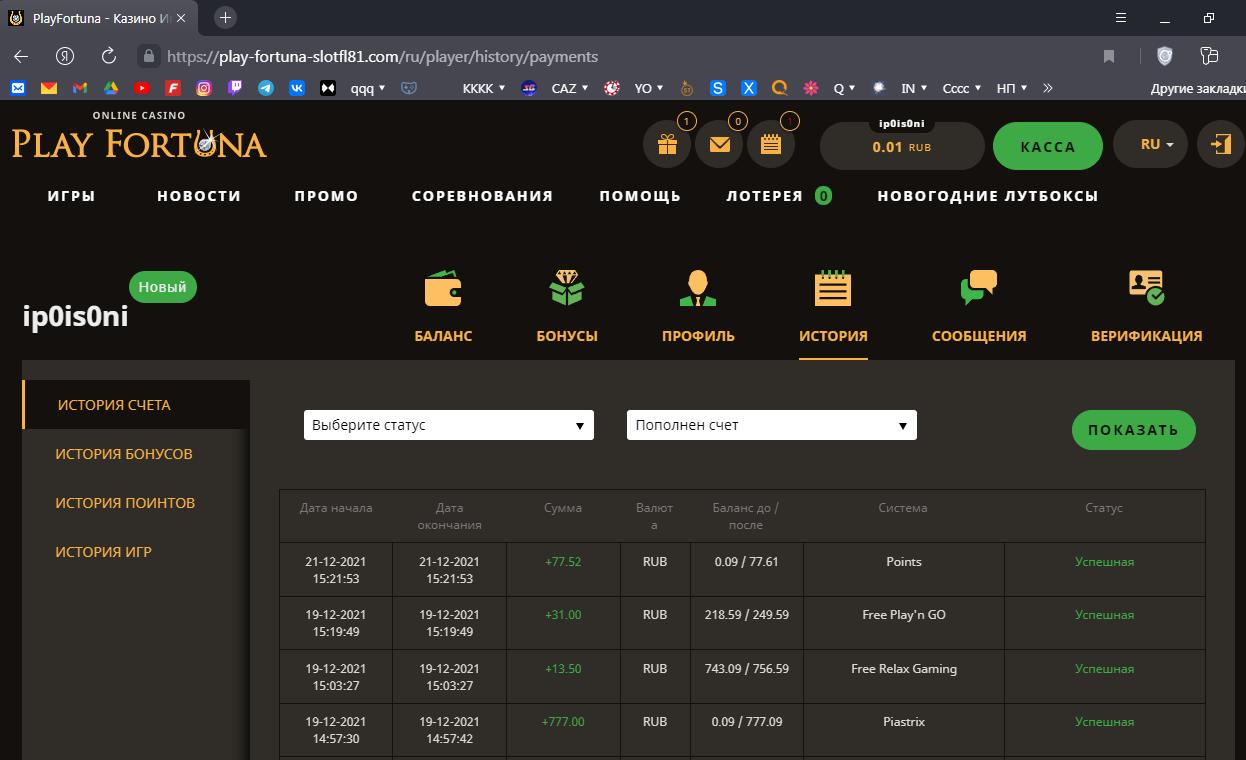Image resolution: width=1246 pixels, height=760 pixels.
Task: Select История бонусов in sidebar
Action: [124, 454]
